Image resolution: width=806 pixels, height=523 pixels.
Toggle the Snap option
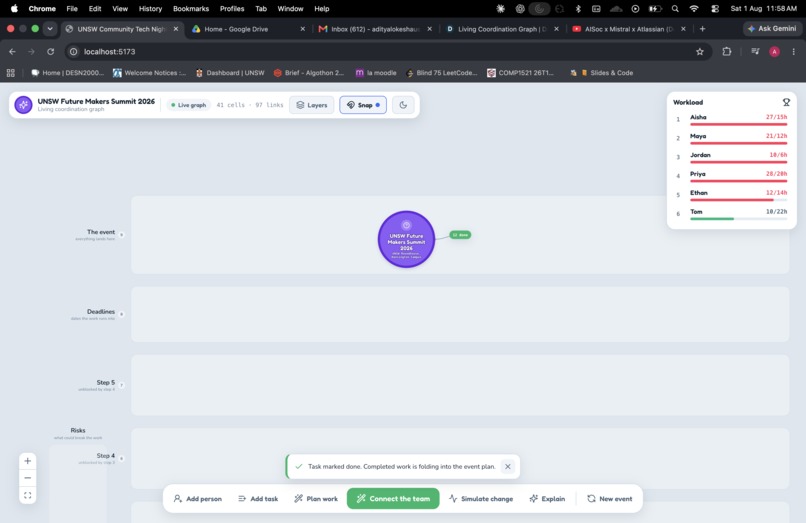(x=363, y=105)
